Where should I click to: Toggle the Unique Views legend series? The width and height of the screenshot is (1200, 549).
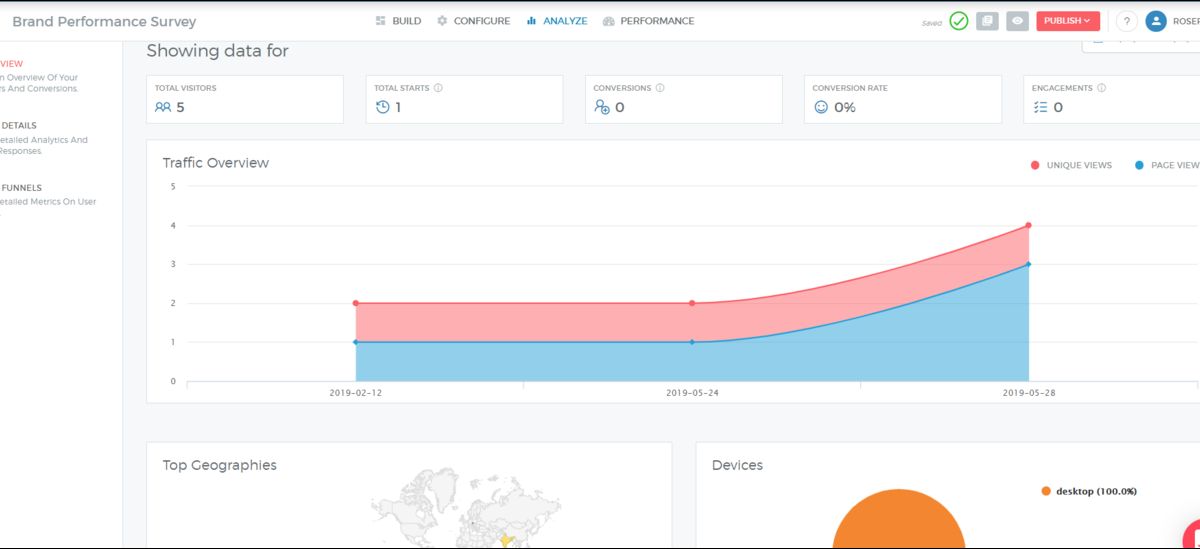click(1071, 165)
